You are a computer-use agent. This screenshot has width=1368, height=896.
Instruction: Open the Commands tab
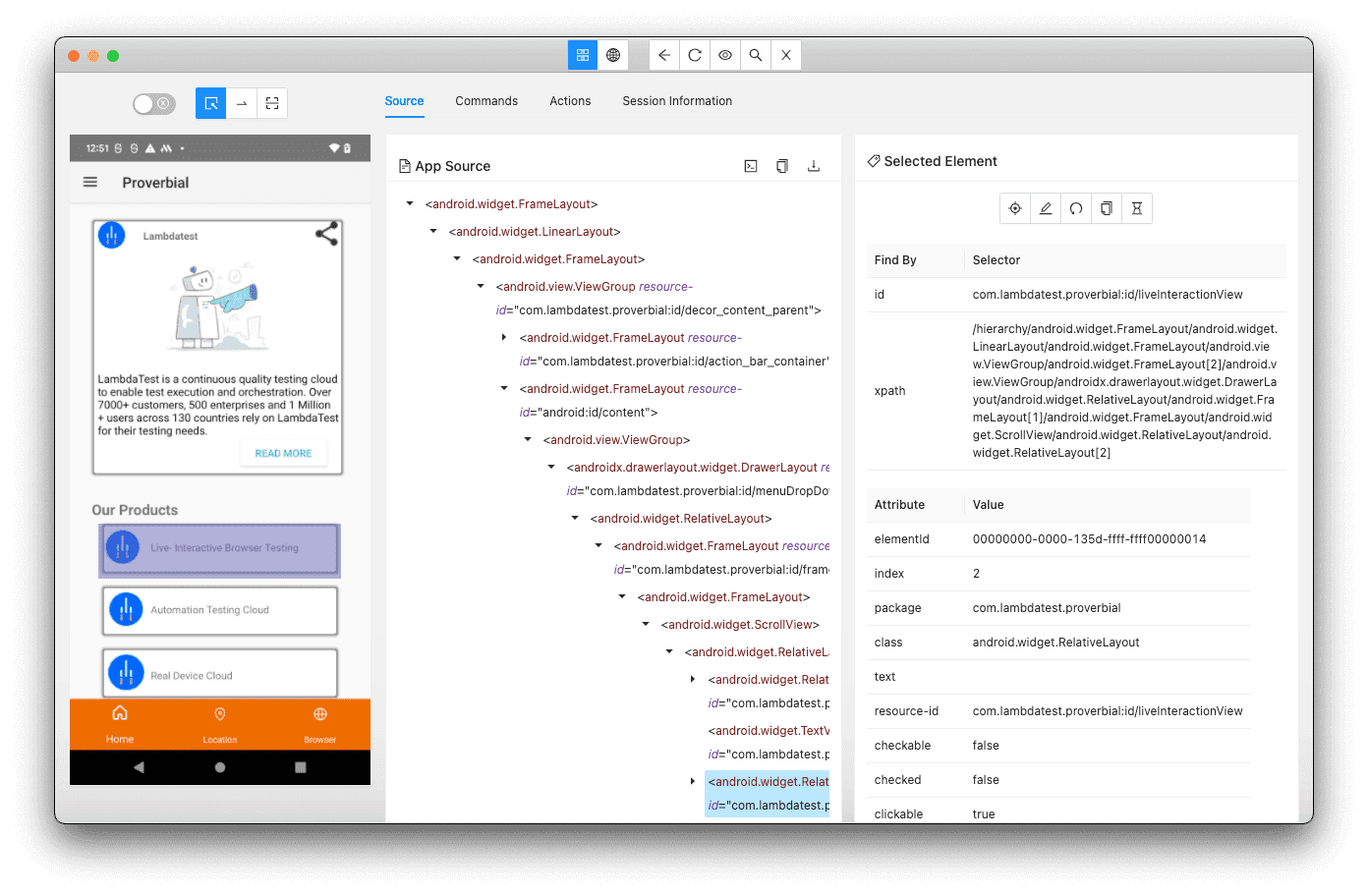486,101
